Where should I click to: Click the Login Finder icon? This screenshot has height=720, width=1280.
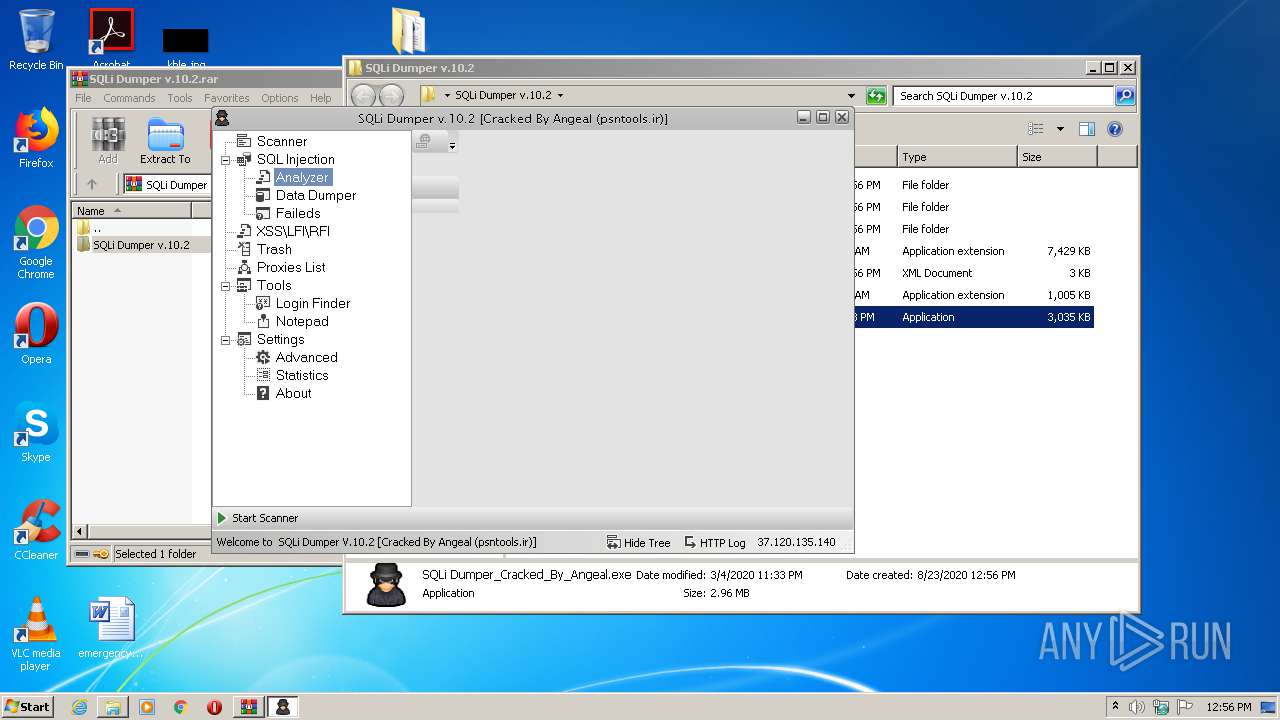click(263, 303)
